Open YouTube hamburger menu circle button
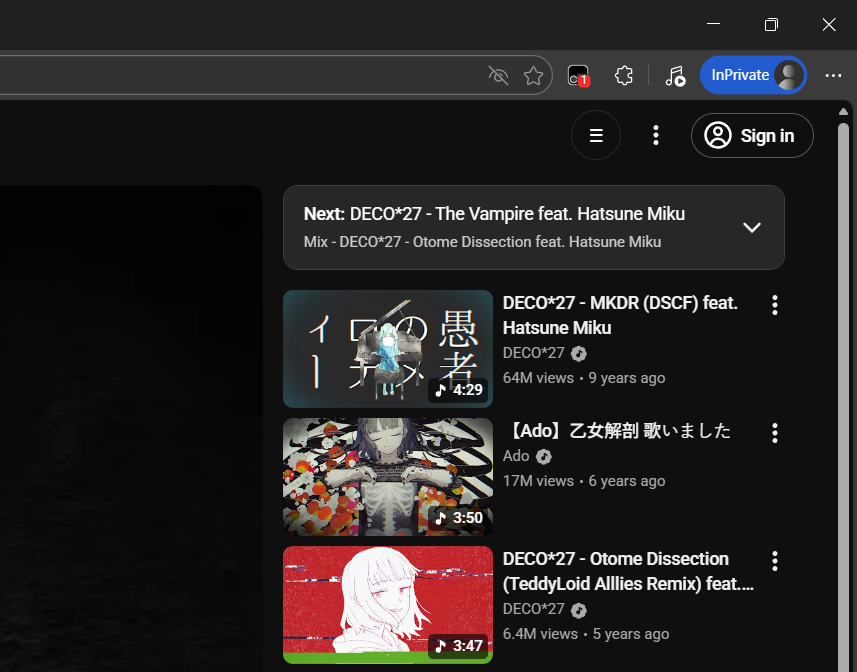 coord(596,135)
